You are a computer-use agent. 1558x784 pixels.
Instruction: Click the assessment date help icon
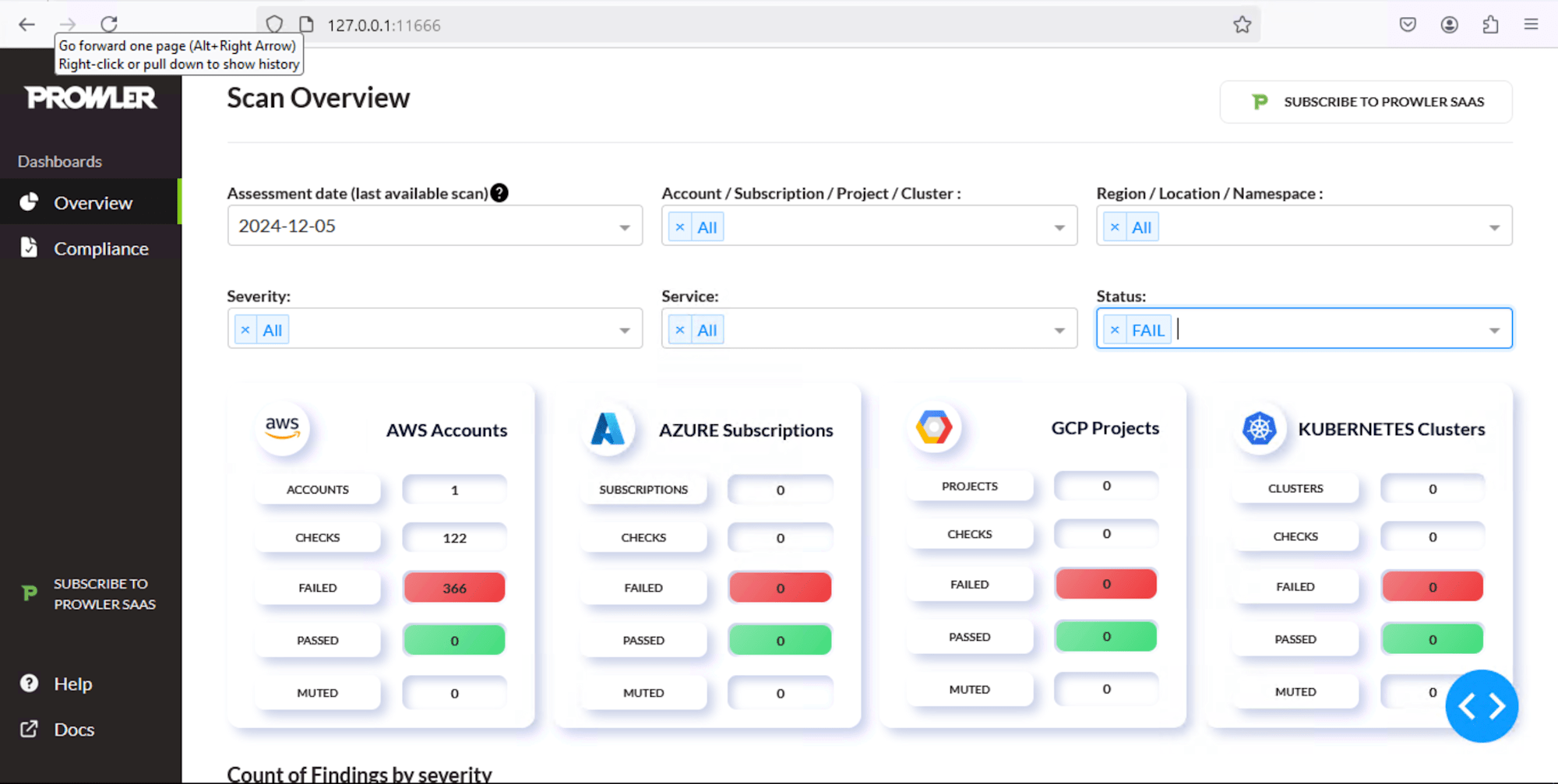(x=499, y=193)
